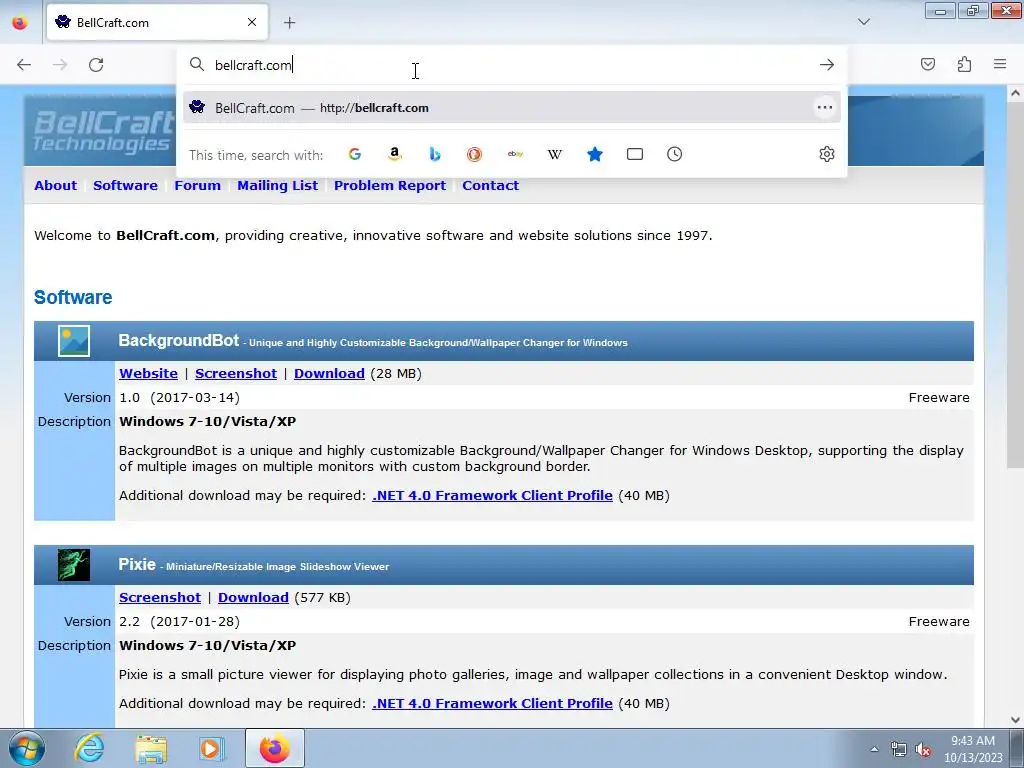Click the 'BackgroundBot' title text

[179, 340]
